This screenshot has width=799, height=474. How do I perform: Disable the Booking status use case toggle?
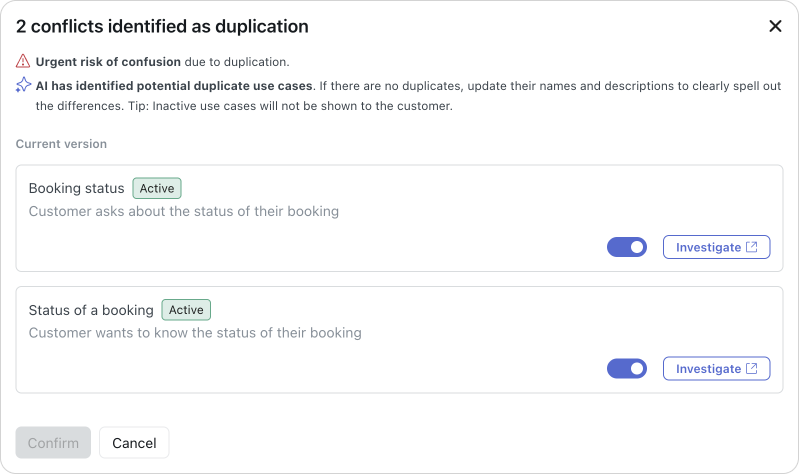(627, 247)
